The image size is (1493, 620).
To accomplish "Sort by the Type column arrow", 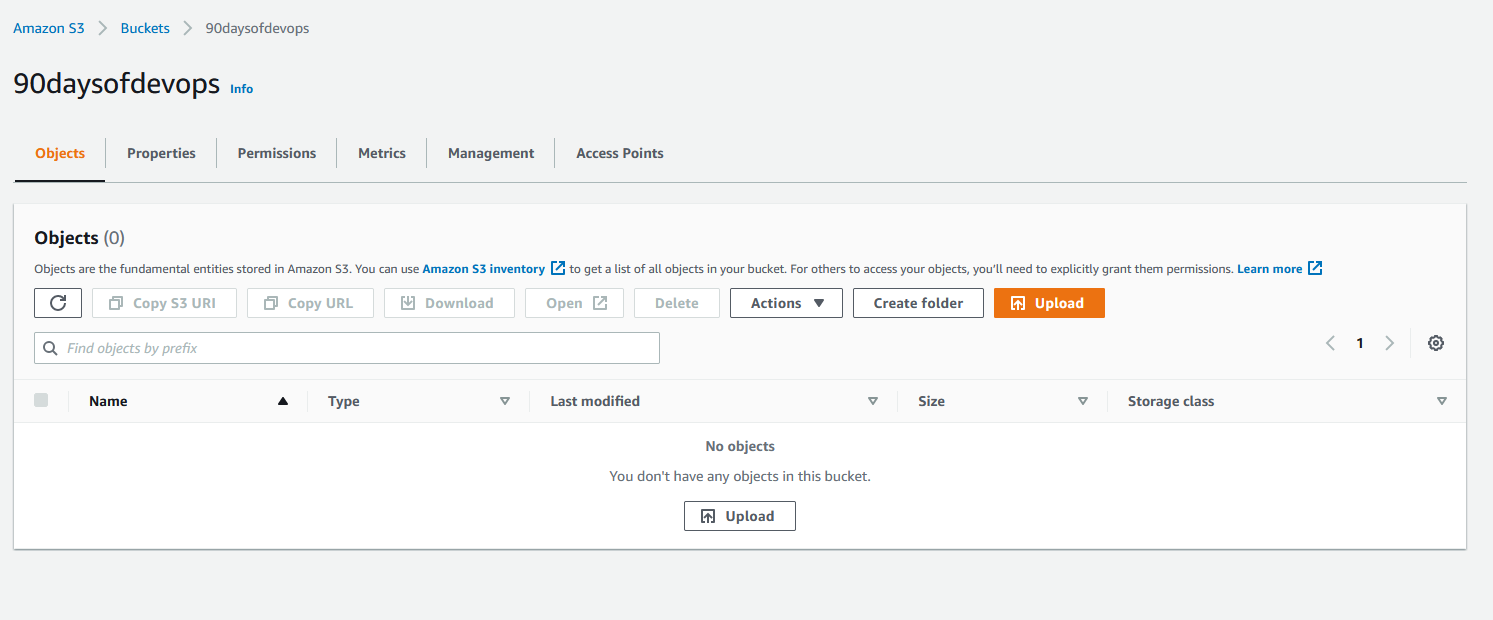I will point(505,401).
